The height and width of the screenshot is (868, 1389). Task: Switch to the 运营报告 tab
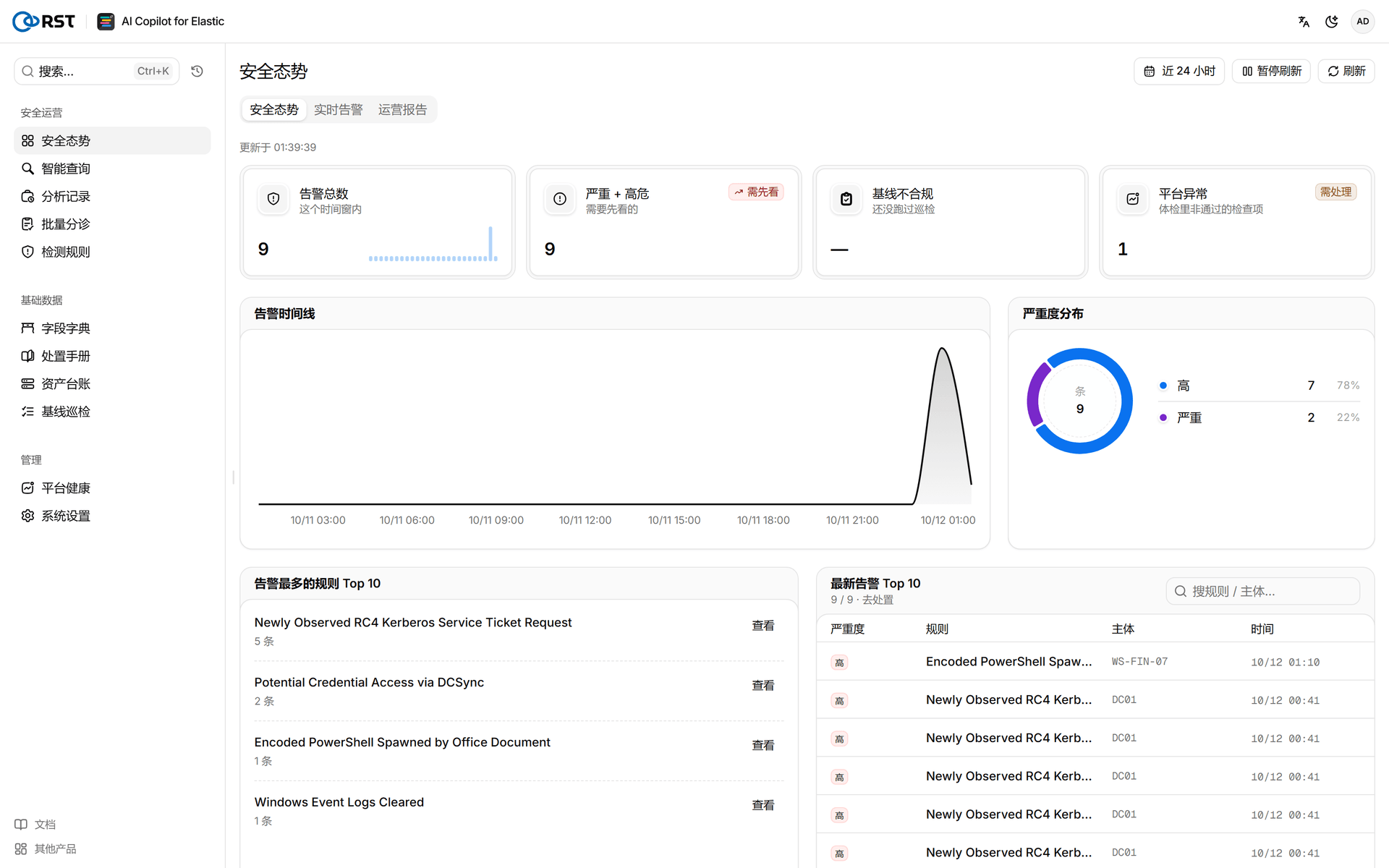coord(402,109)
